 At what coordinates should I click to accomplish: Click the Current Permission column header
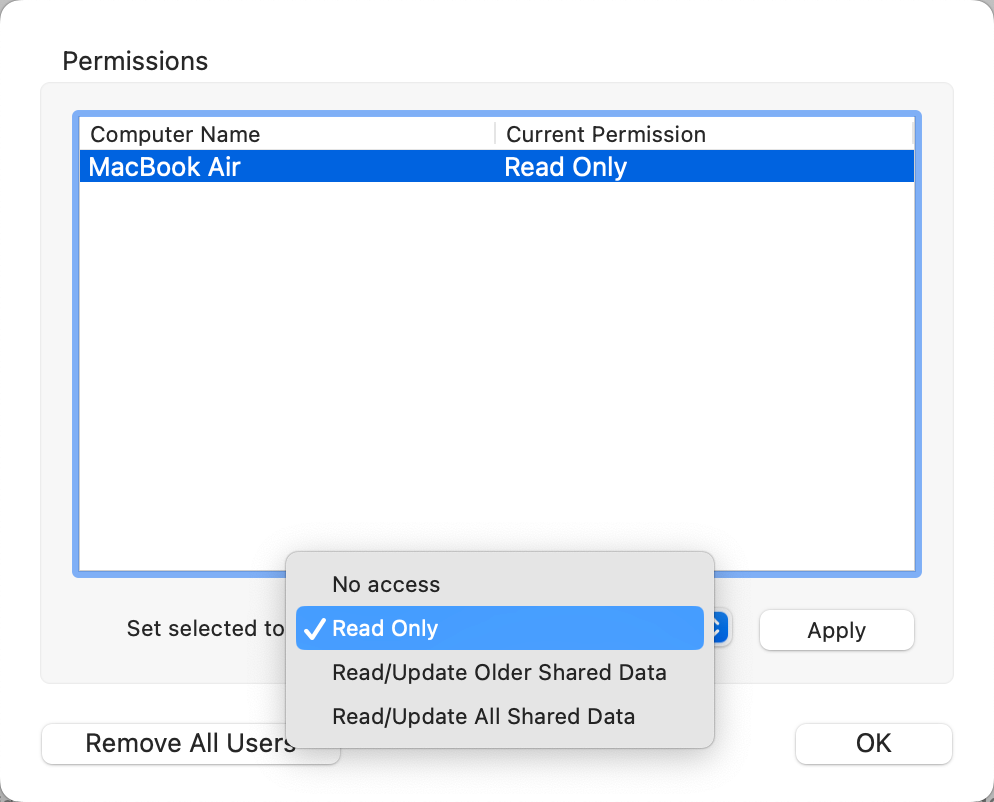point(606,135)
